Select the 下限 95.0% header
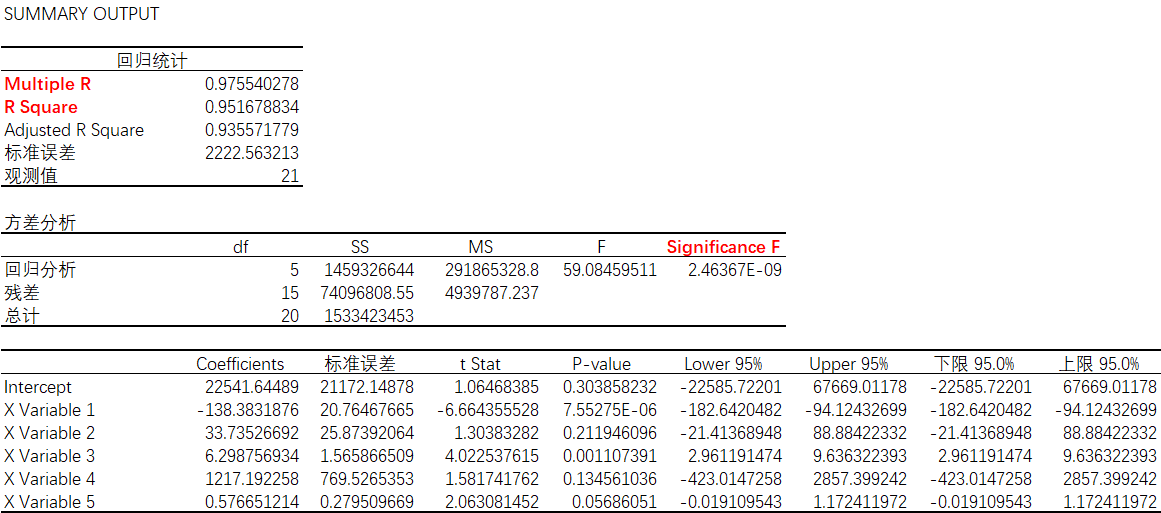1161x513 pixels. pyautogui.click(x=973, y=363)
